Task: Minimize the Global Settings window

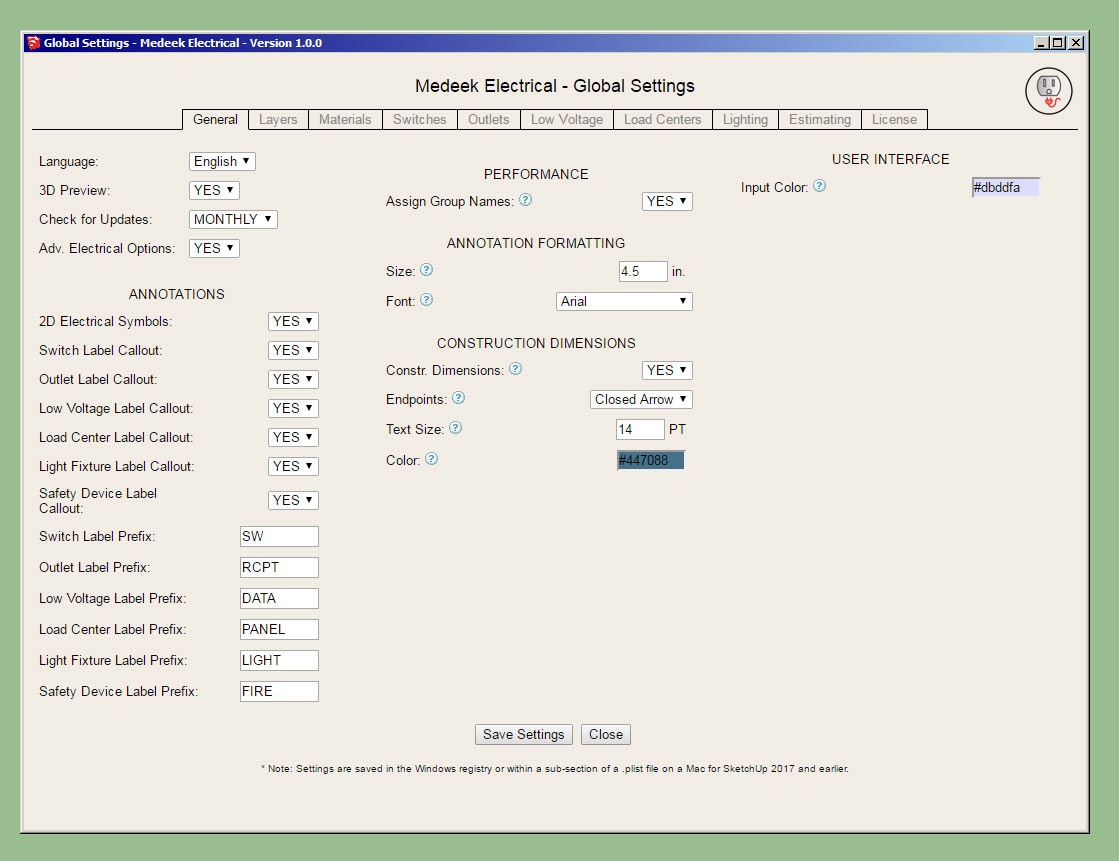Action: (1042, 43)
